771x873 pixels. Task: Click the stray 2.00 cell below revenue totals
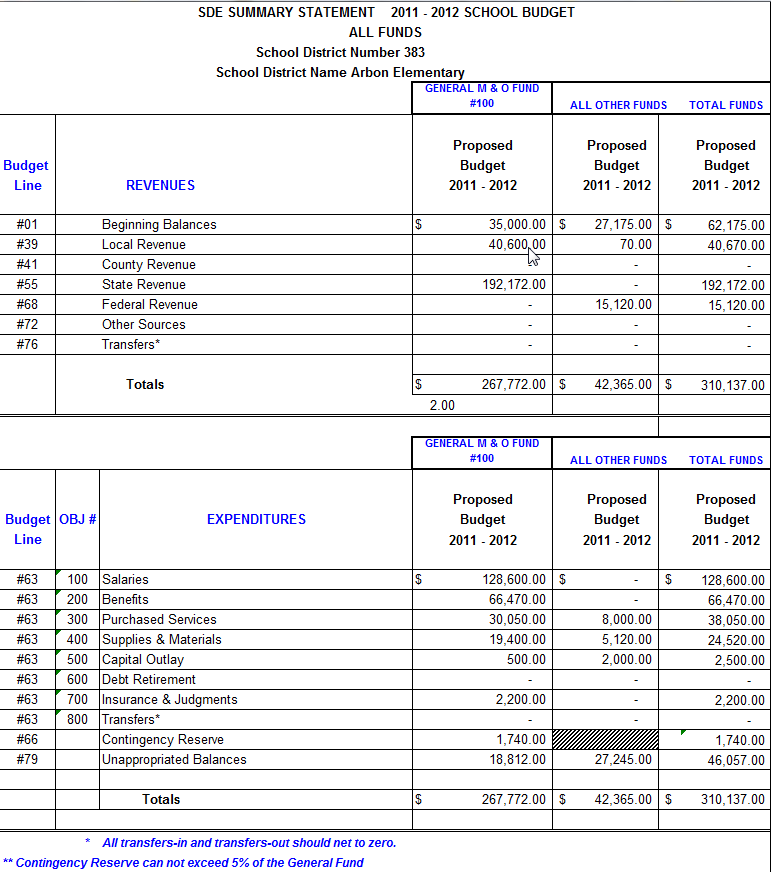442,405
